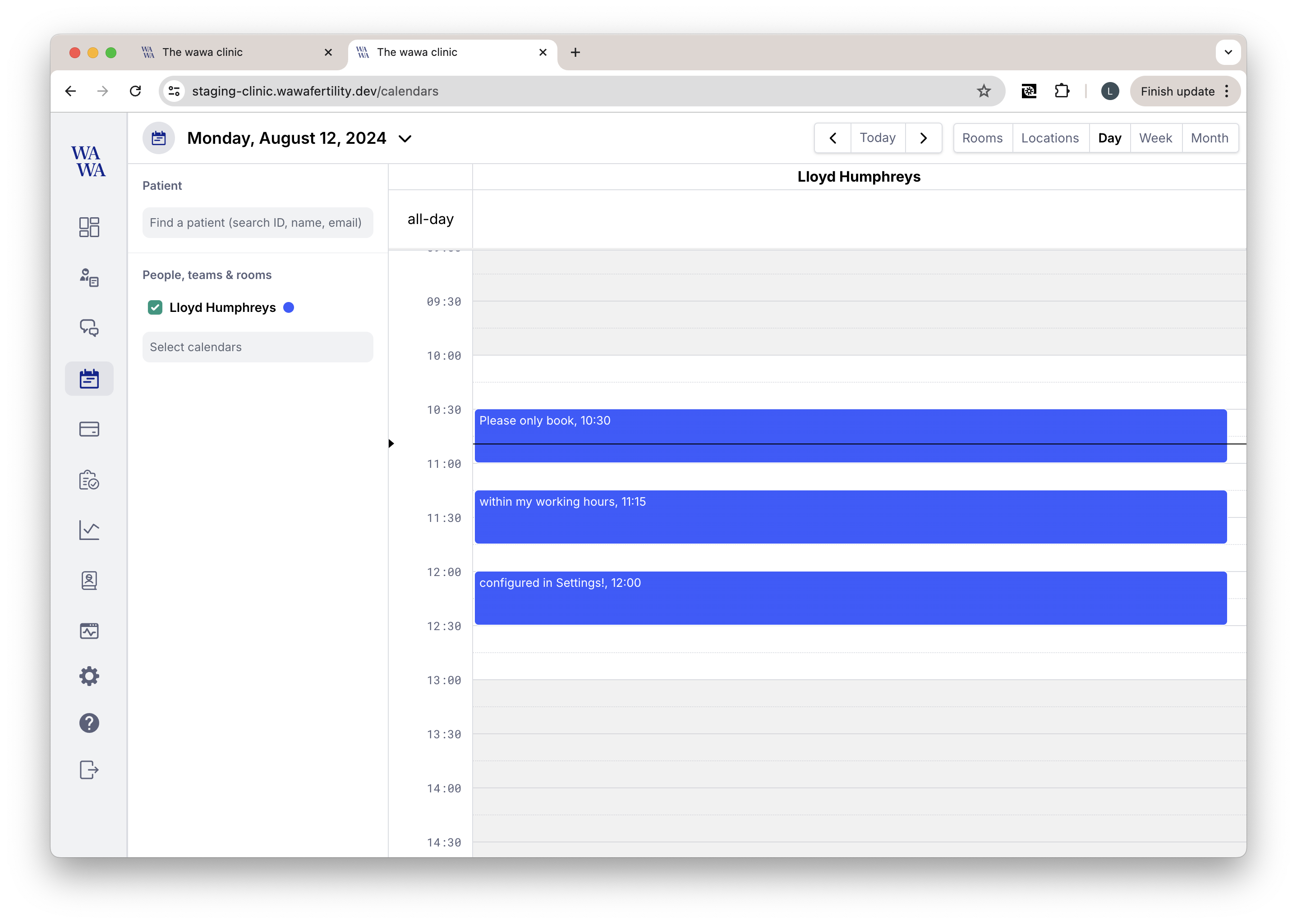1297x924 pixels.
Task: Open the billing card sidebar icon
Action: [89, 429]
